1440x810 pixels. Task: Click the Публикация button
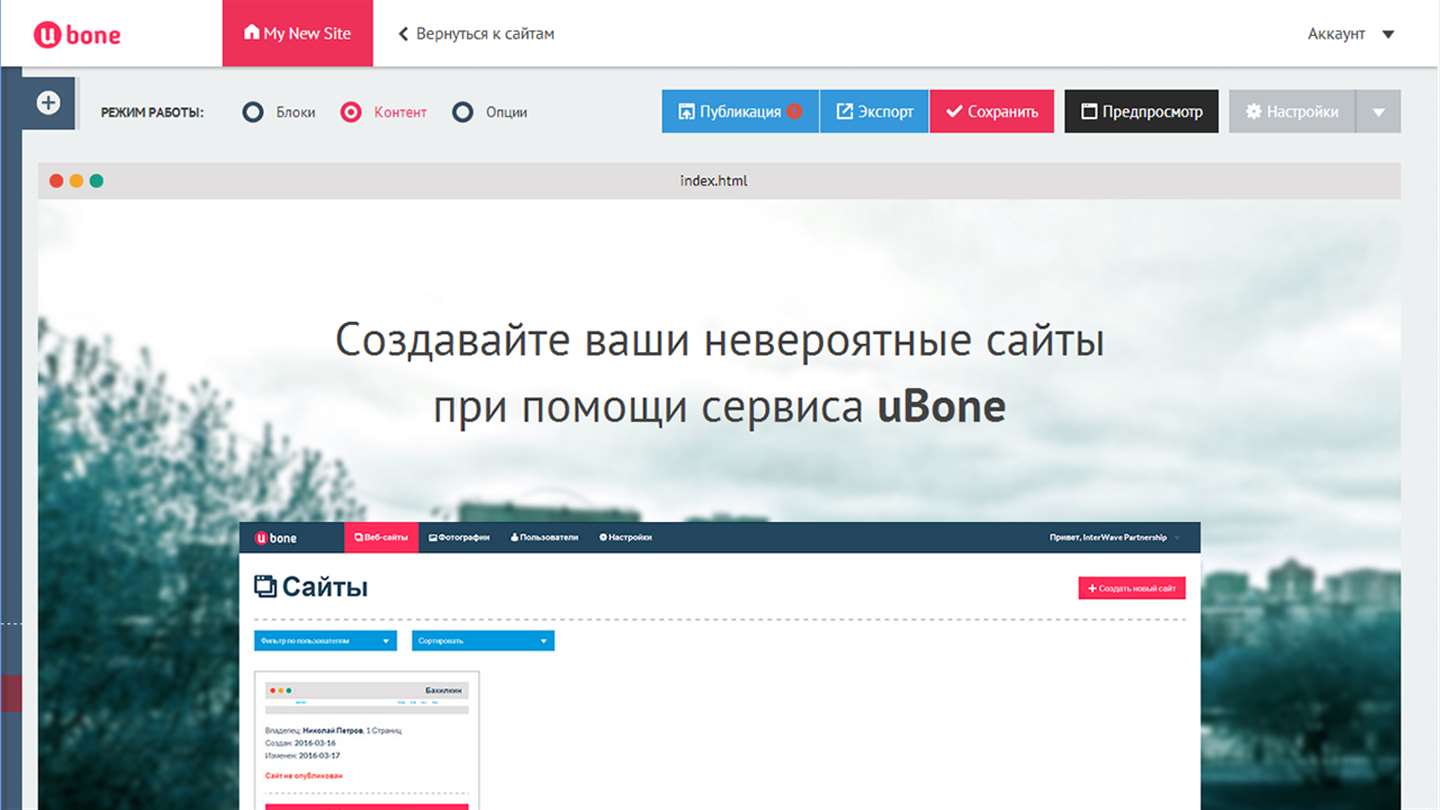coord(740,111)
